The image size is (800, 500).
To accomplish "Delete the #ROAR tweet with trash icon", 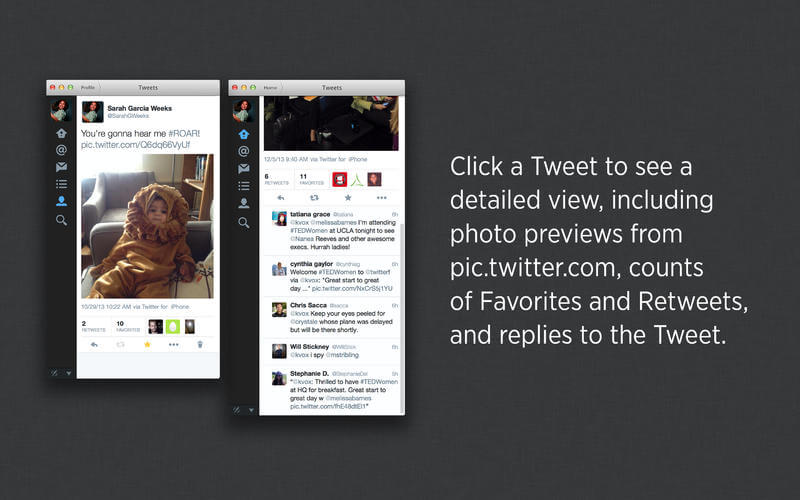I will point(200,344).
